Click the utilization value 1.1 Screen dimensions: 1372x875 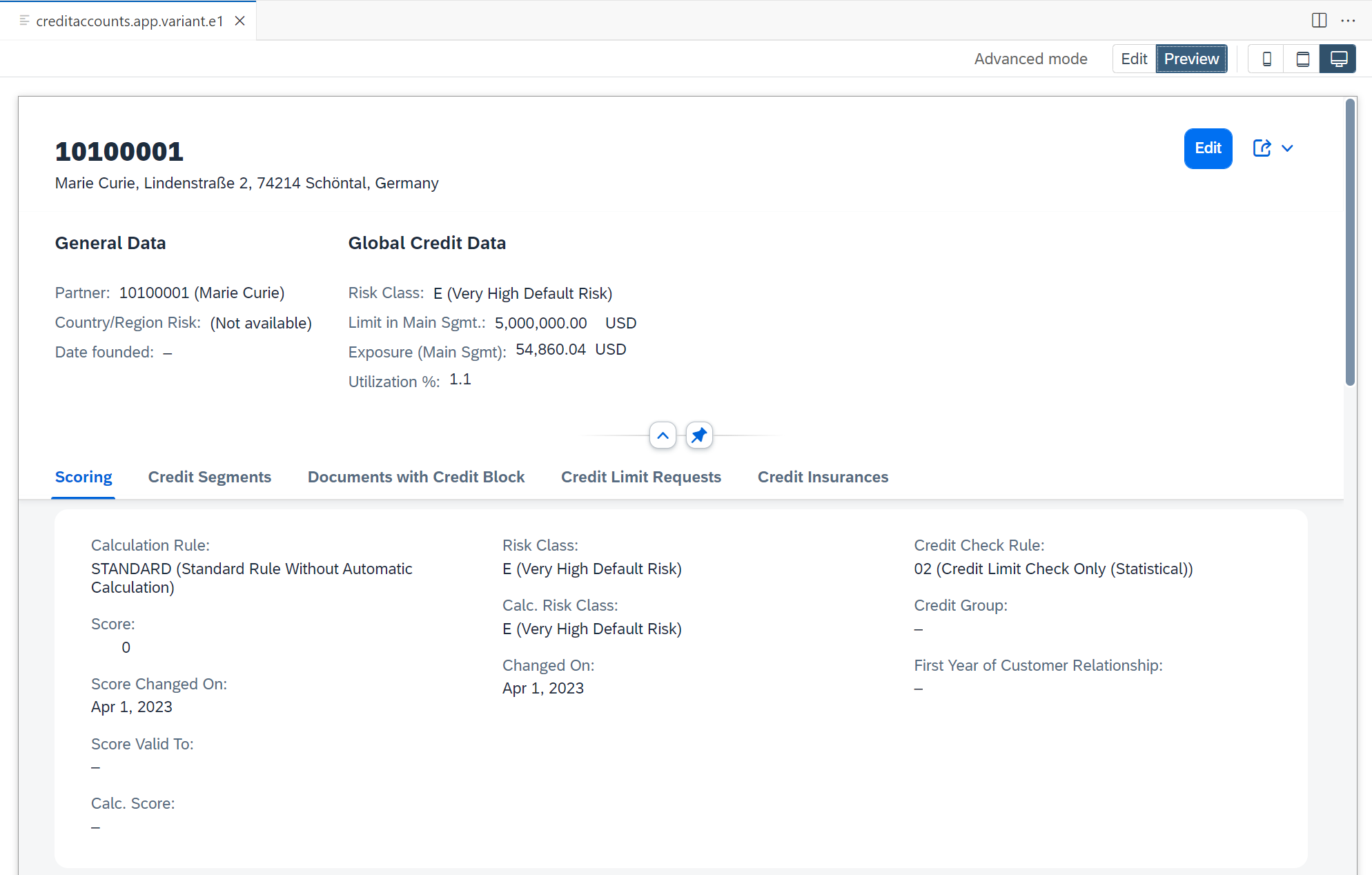coord(460,379)
